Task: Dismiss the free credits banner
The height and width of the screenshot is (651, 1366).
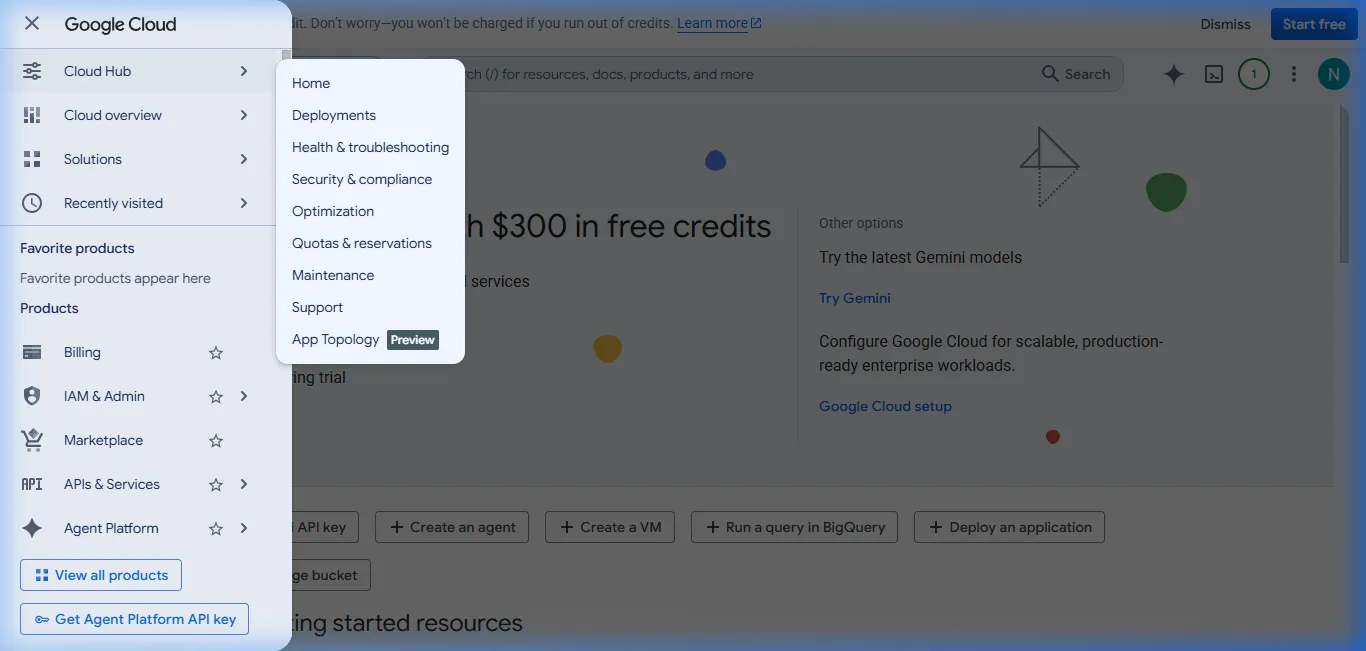Action: pos(1226,24)
